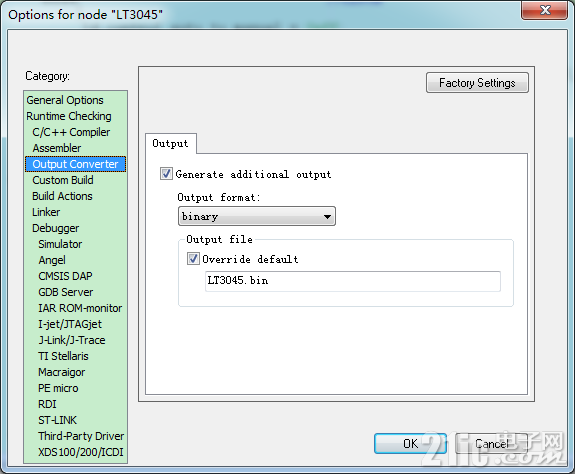Open the C/C++ Compiler category
This screenshot has height=474, width=575.
tap(71, 132)
